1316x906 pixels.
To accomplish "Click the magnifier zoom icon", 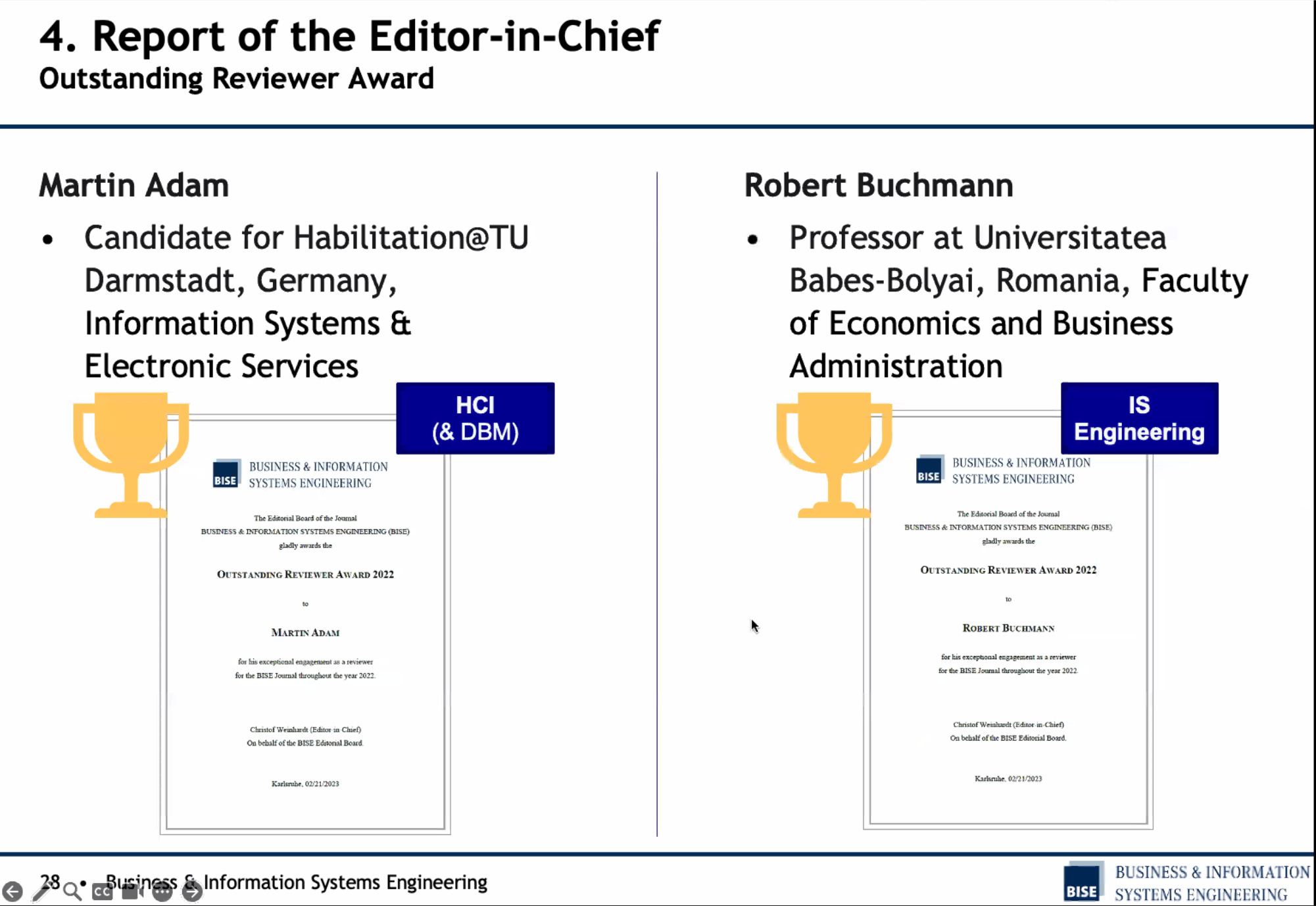I will tap(72, 892).
